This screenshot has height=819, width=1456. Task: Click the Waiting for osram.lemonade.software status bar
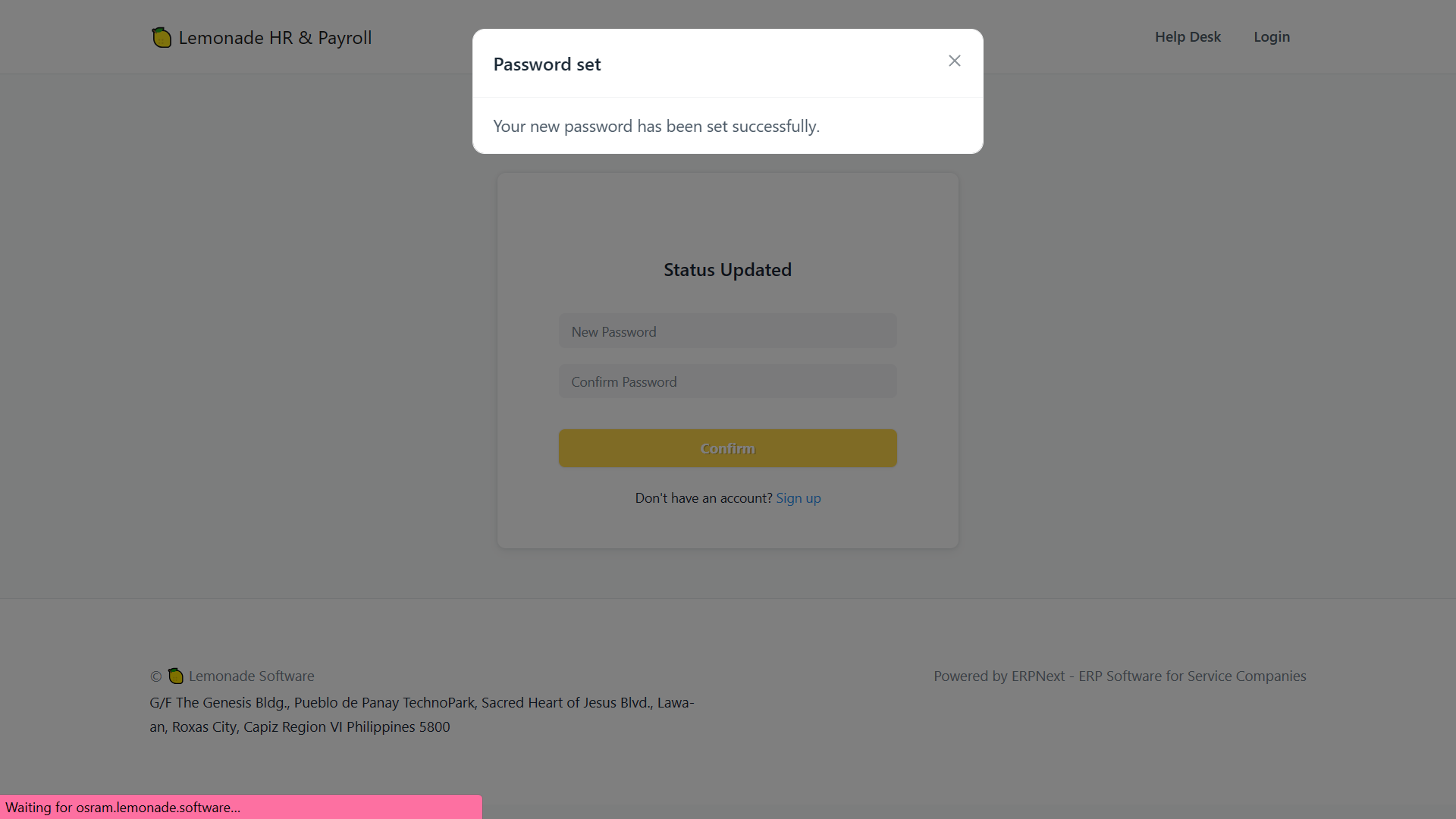pyautogui.click(x=241, y=807)
